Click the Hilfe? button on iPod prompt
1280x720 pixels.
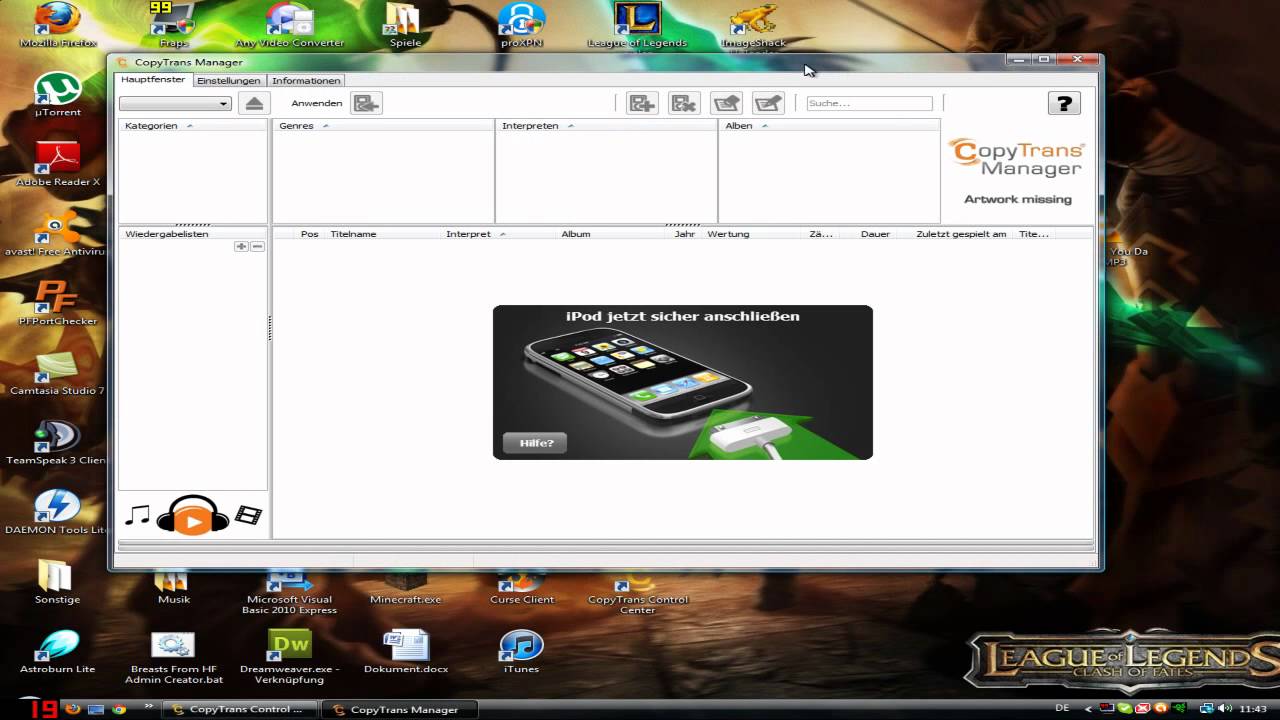pyautogui.click(x=535, y=442)
